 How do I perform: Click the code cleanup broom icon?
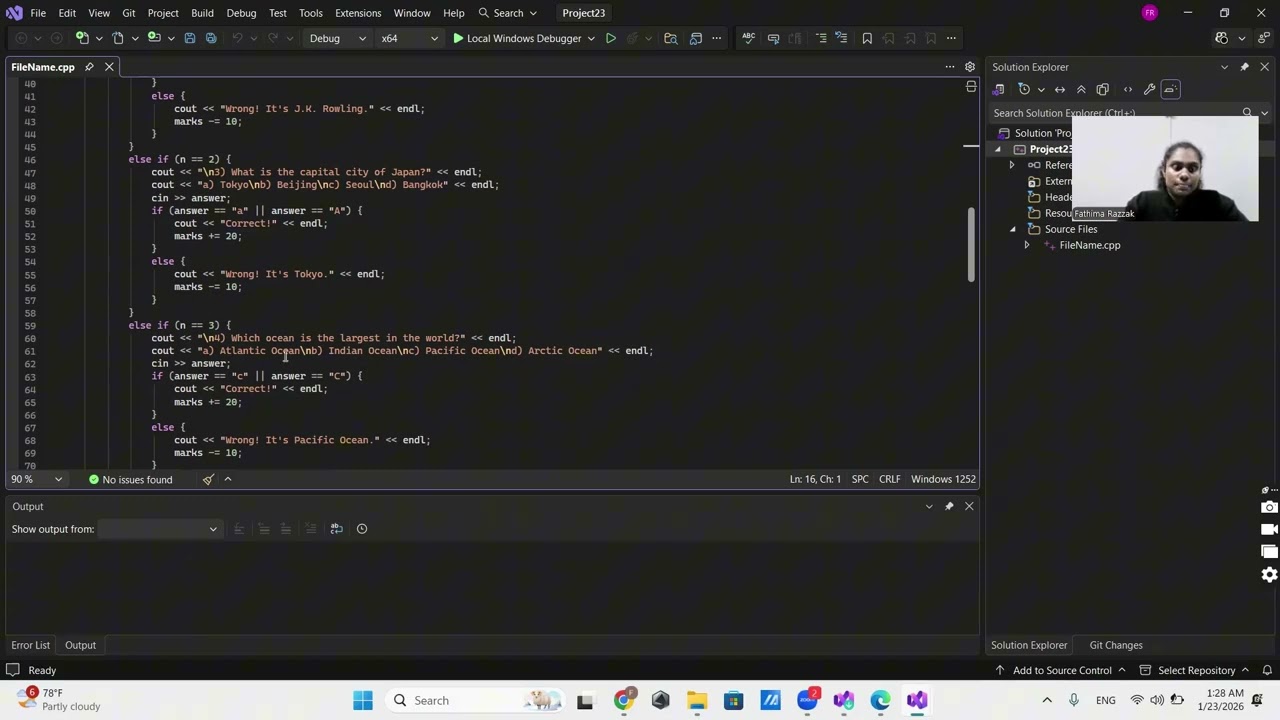tap(208, 480)
